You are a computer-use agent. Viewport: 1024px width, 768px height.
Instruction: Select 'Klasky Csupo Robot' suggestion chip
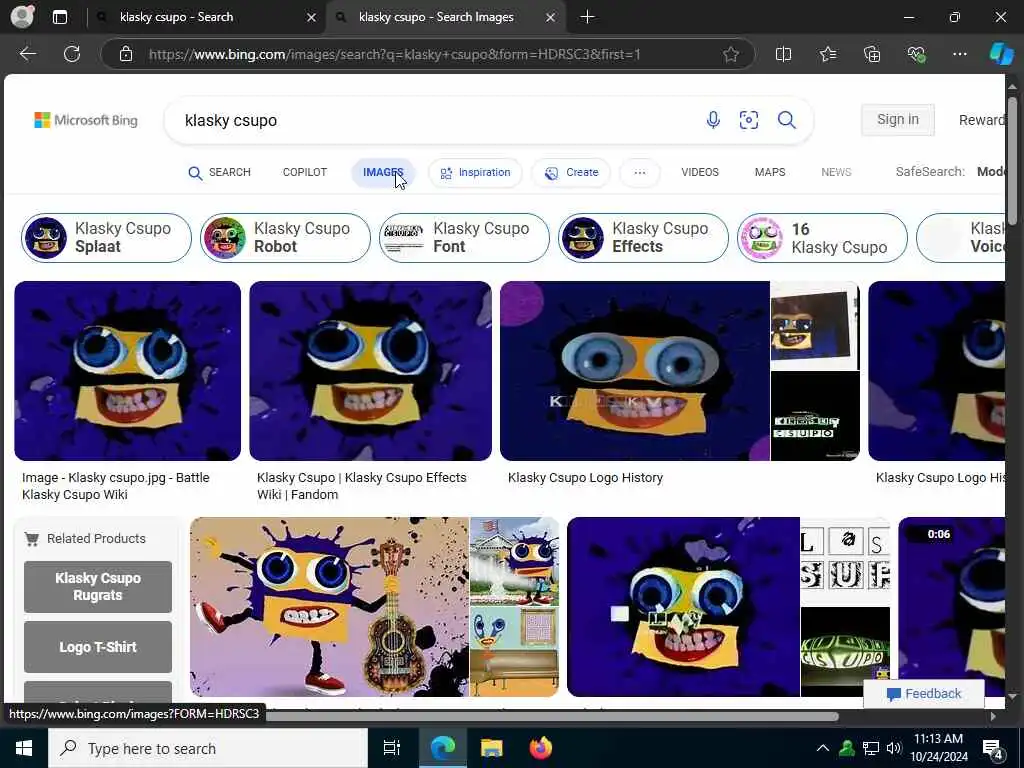285,238
